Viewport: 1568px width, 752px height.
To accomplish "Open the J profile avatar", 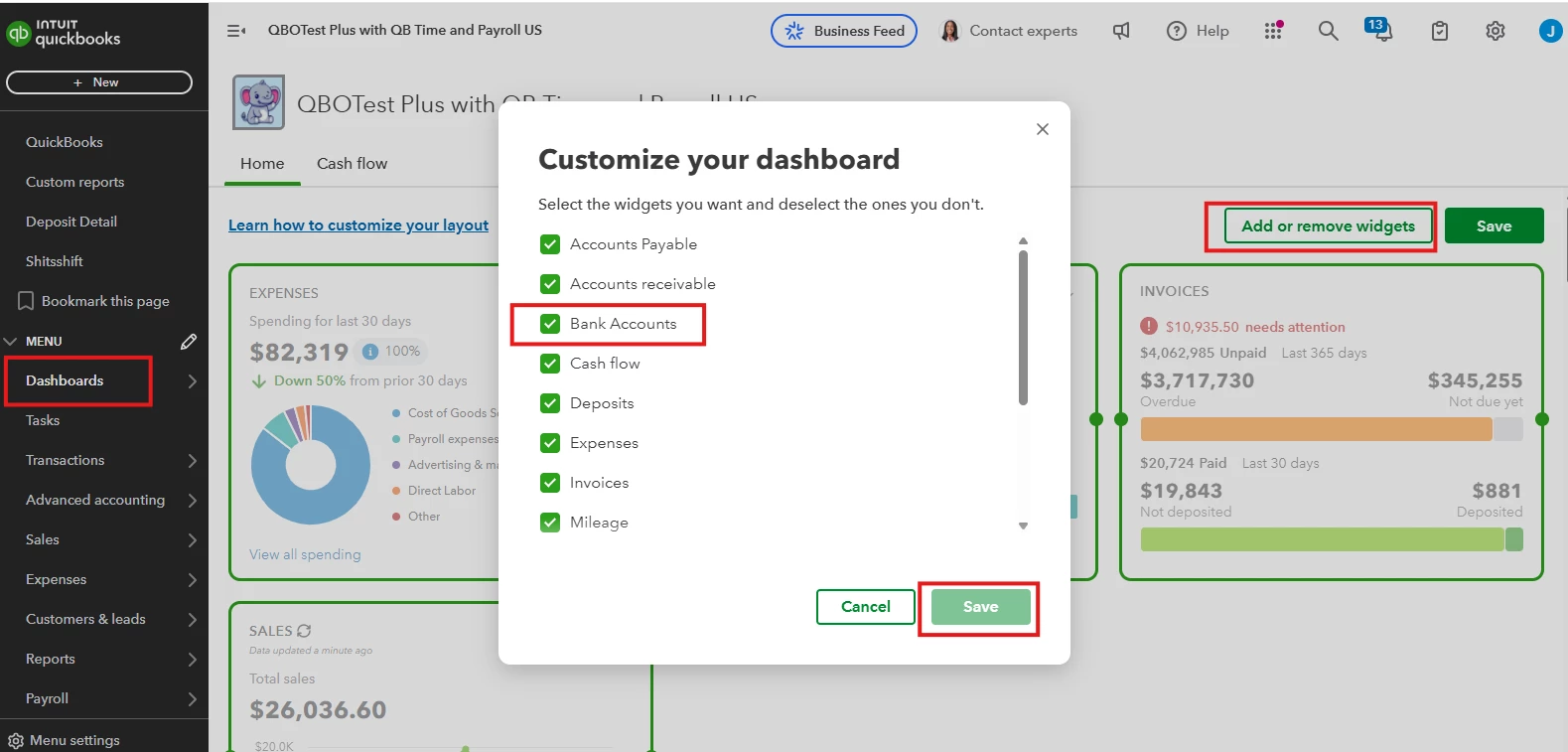I will (x=1550, y=31).
